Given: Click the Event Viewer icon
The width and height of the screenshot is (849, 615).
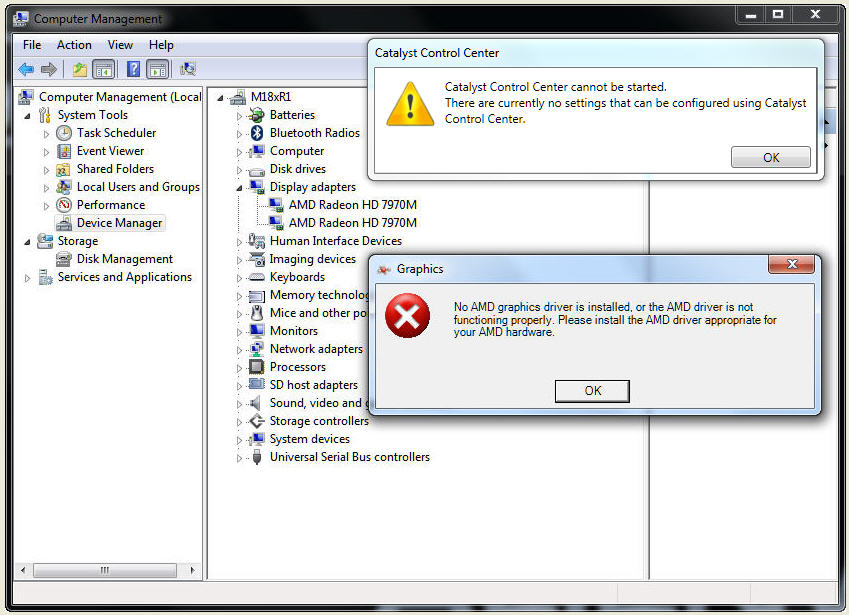Looking at the screenshot, I should 64,151.
